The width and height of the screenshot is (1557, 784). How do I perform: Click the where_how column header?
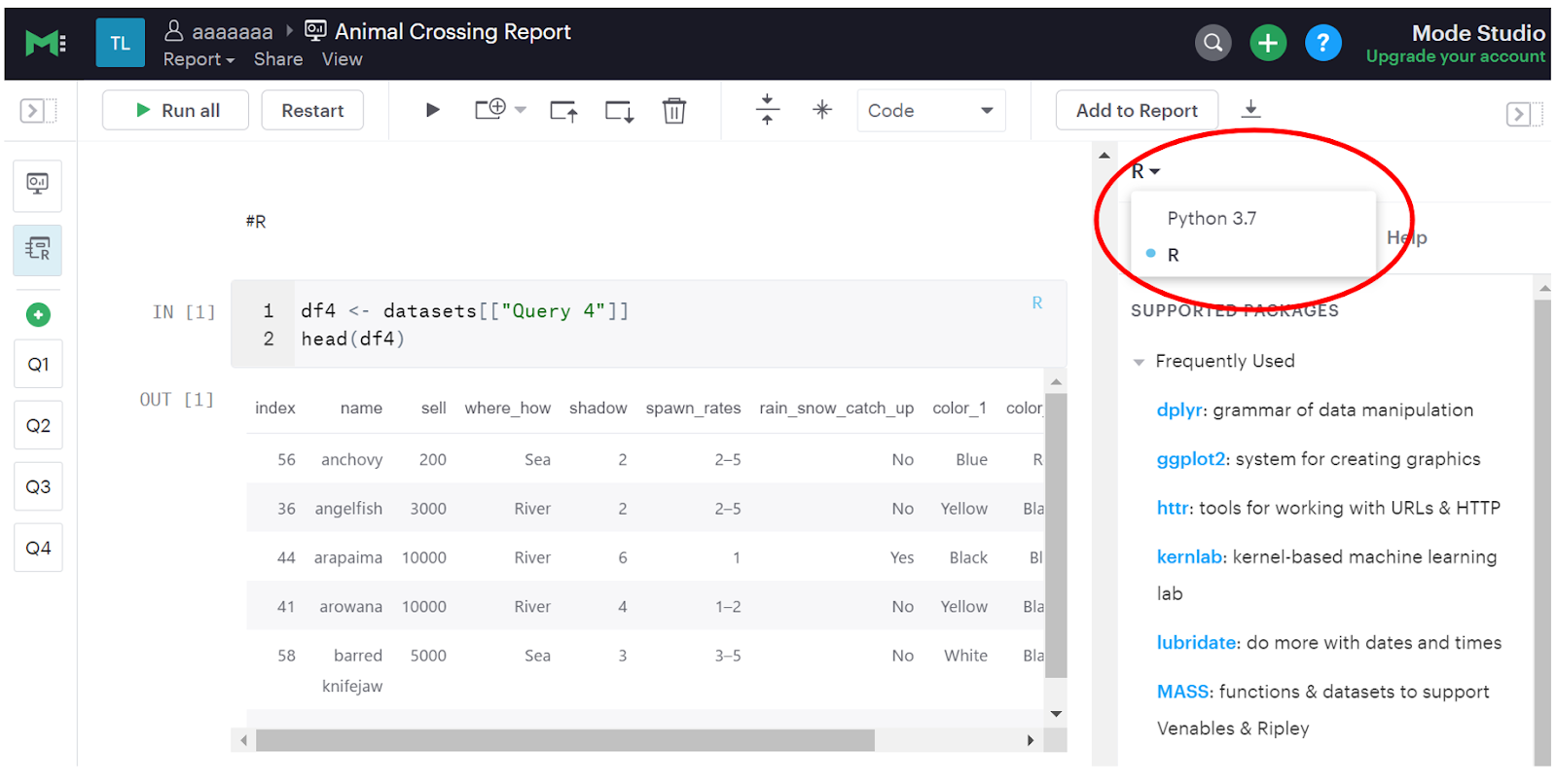coord(507,408)
